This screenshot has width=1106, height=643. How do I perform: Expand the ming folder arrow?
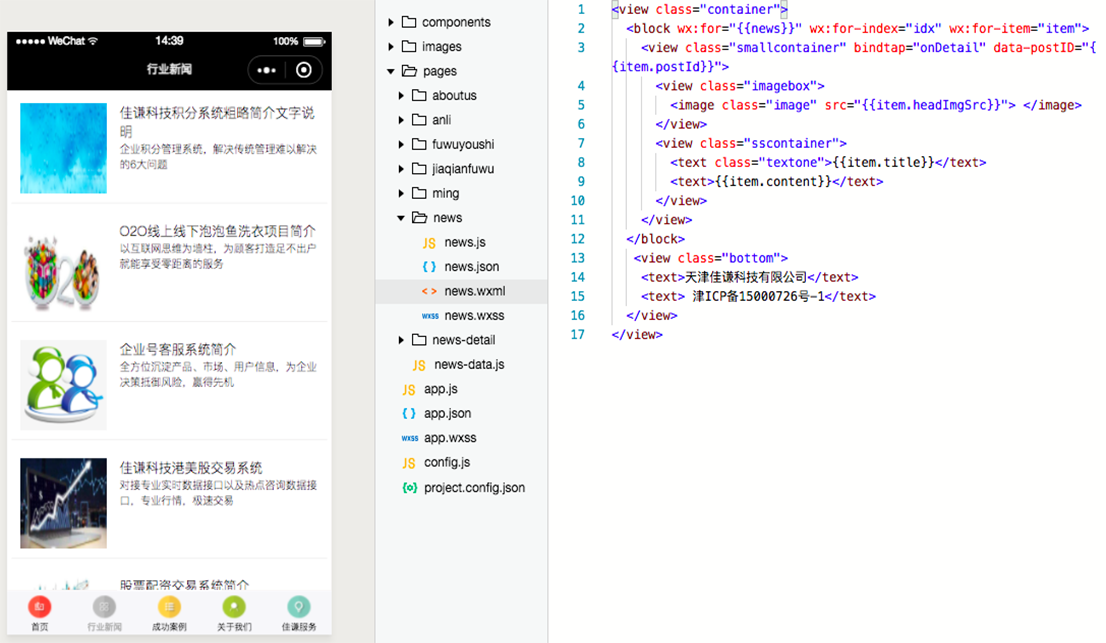401,192
